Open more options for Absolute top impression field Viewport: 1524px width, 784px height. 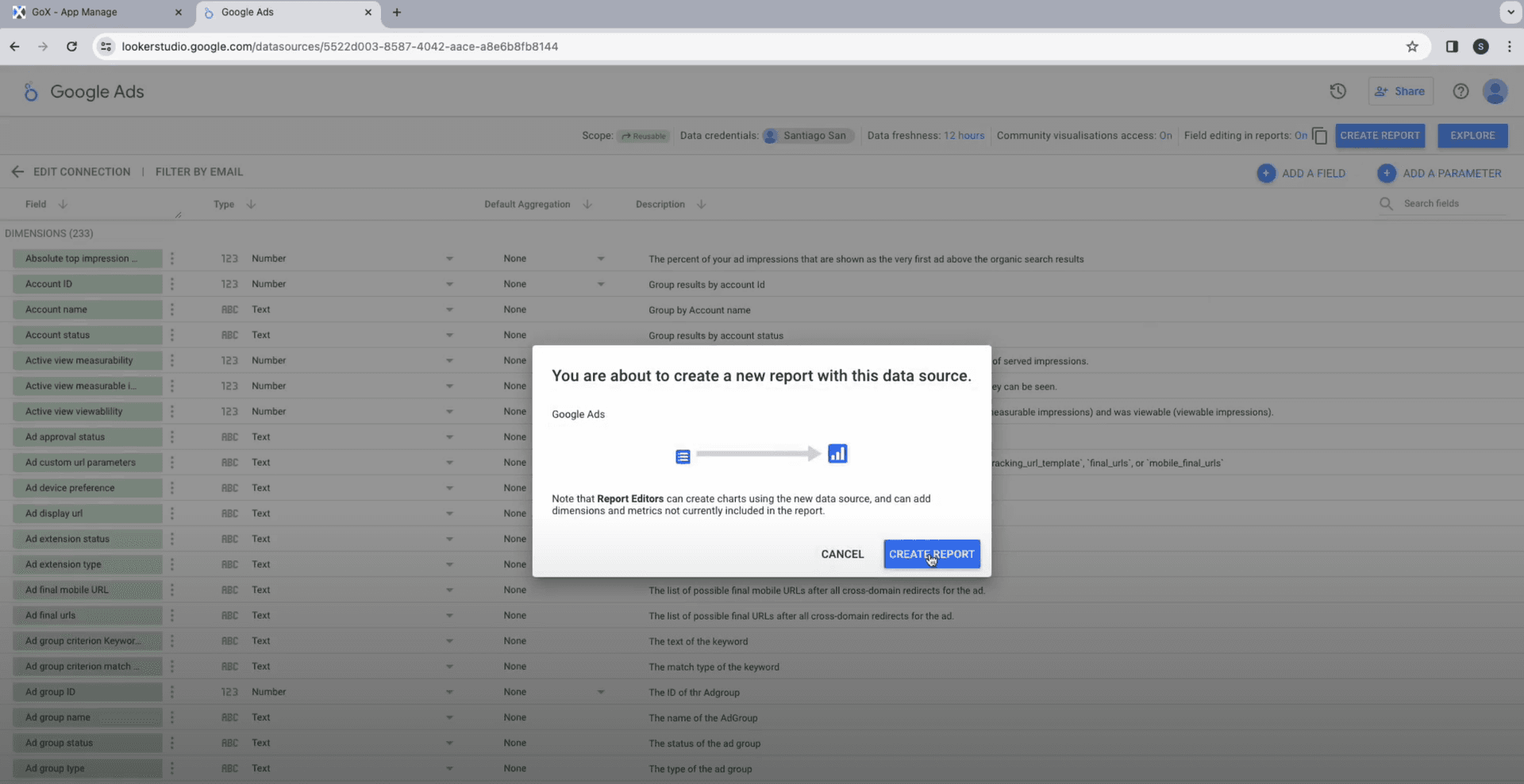point(171,259)
